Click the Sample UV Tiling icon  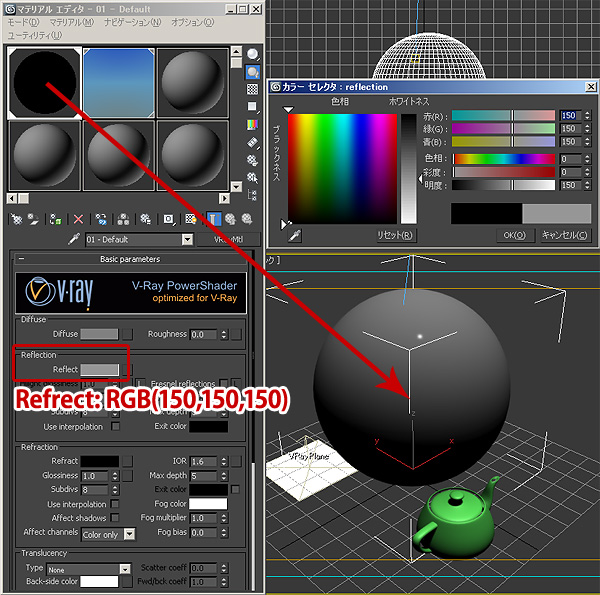point(253,106)
